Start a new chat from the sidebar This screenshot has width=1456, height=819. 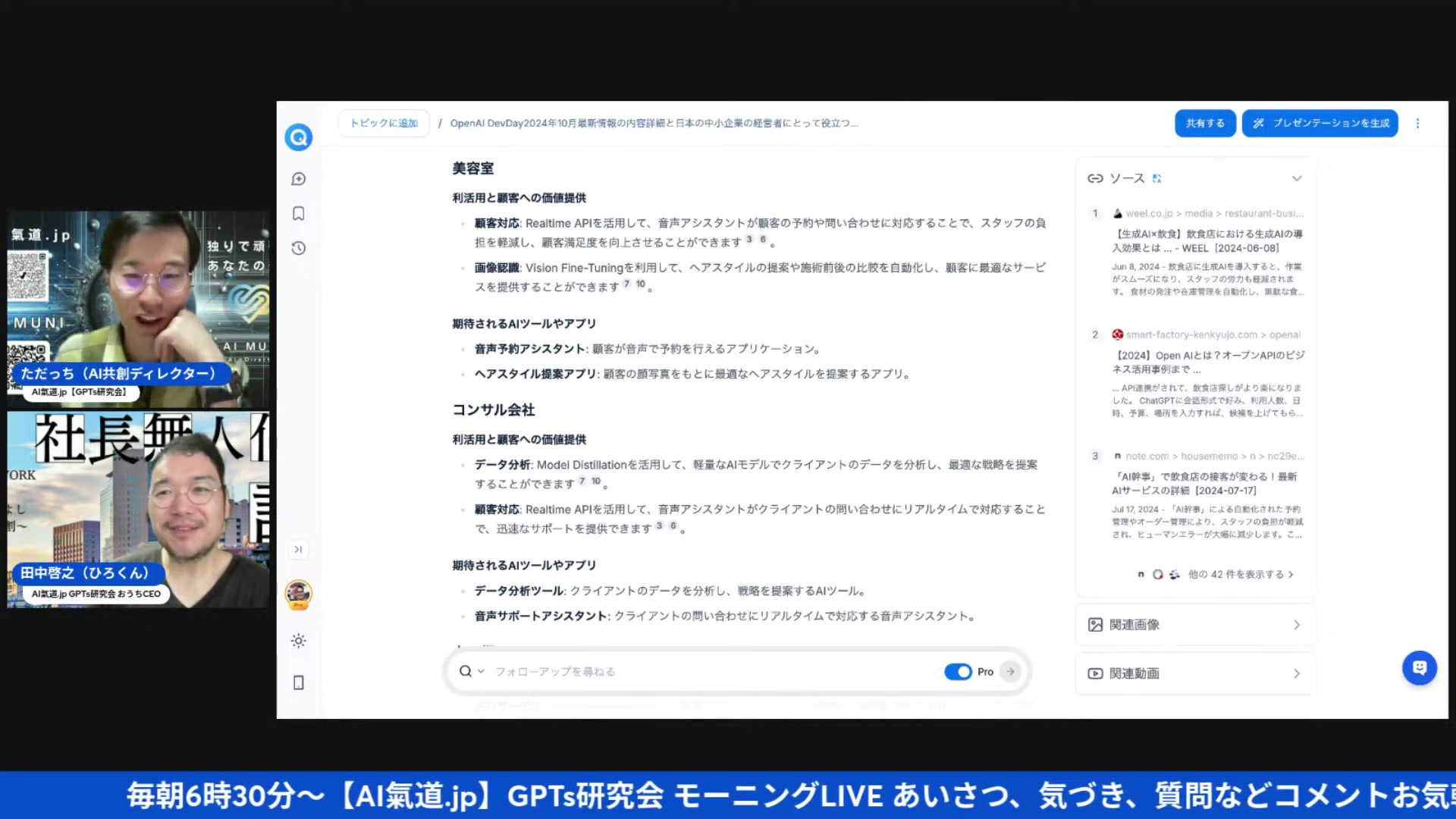(299, 179)
